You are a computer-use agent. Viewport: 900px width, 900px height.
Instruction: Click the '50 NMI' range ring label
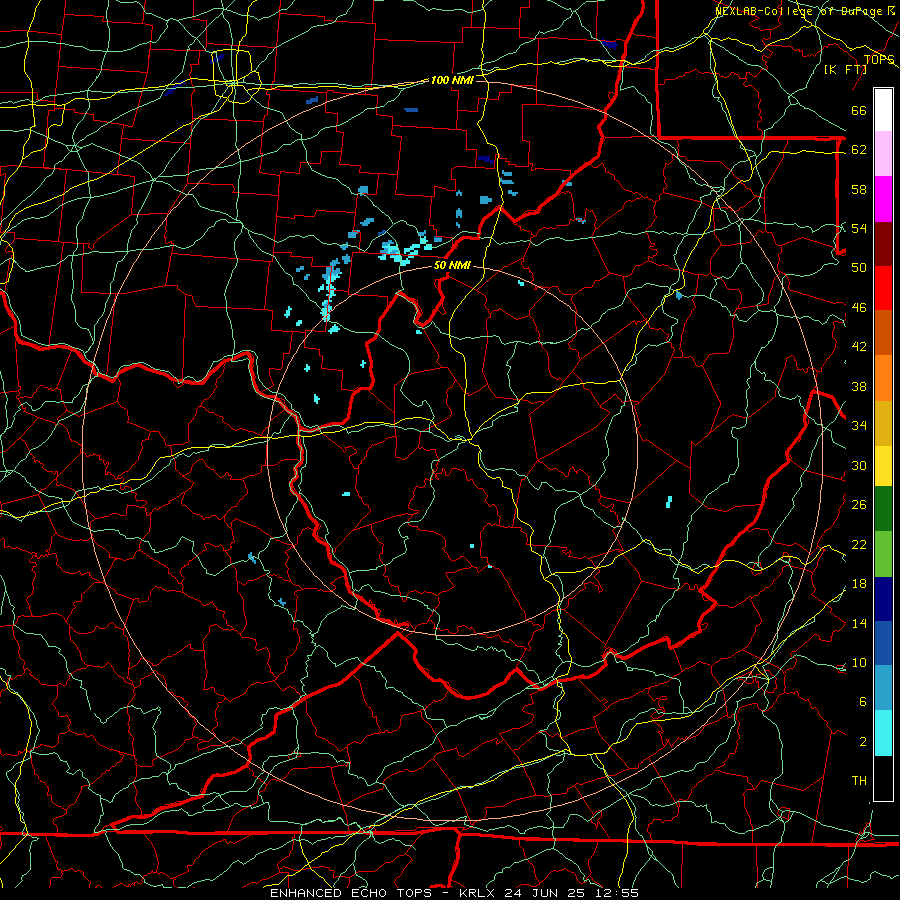coord(452,265)
